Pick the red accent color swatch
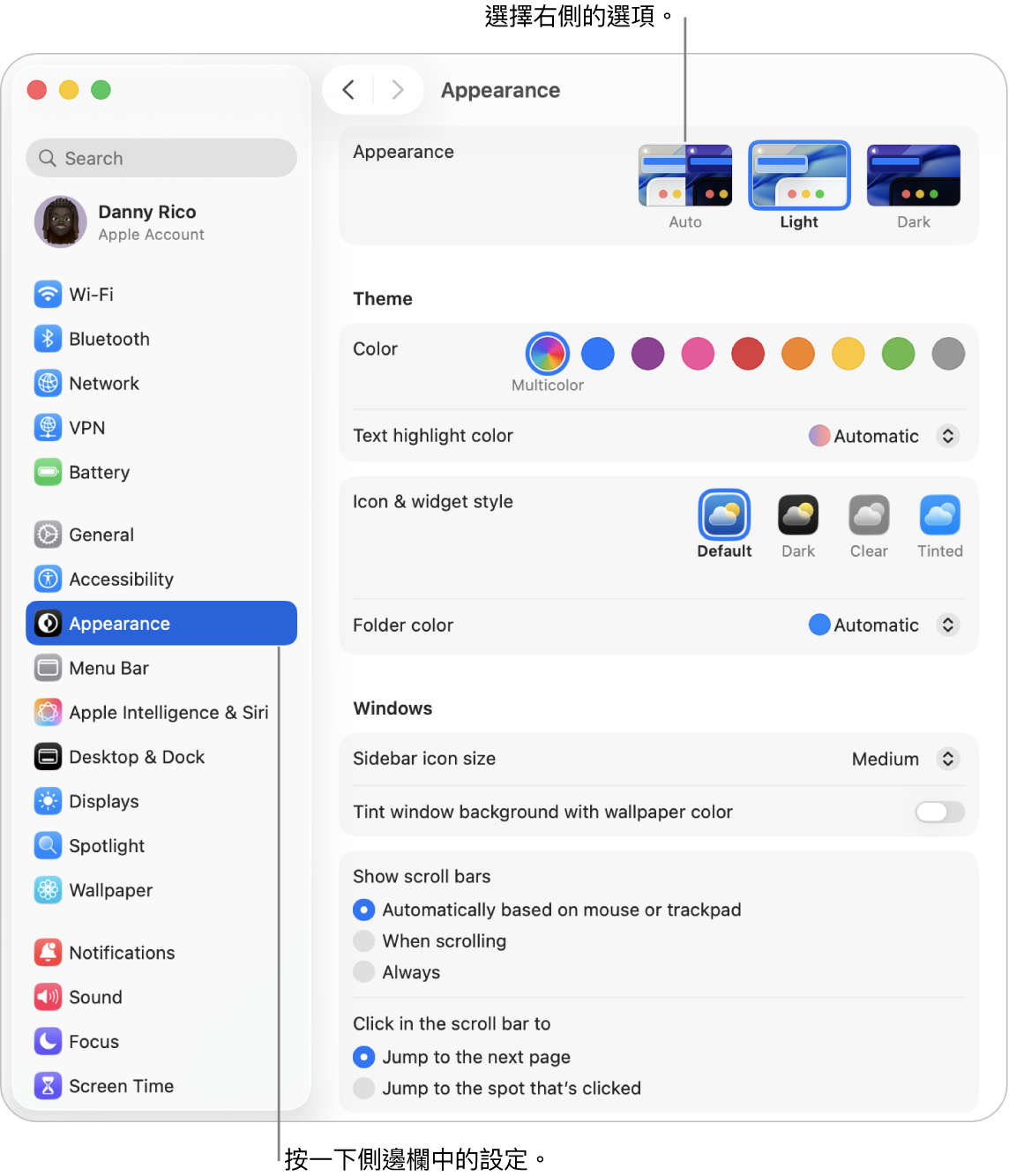 (748, 354)
